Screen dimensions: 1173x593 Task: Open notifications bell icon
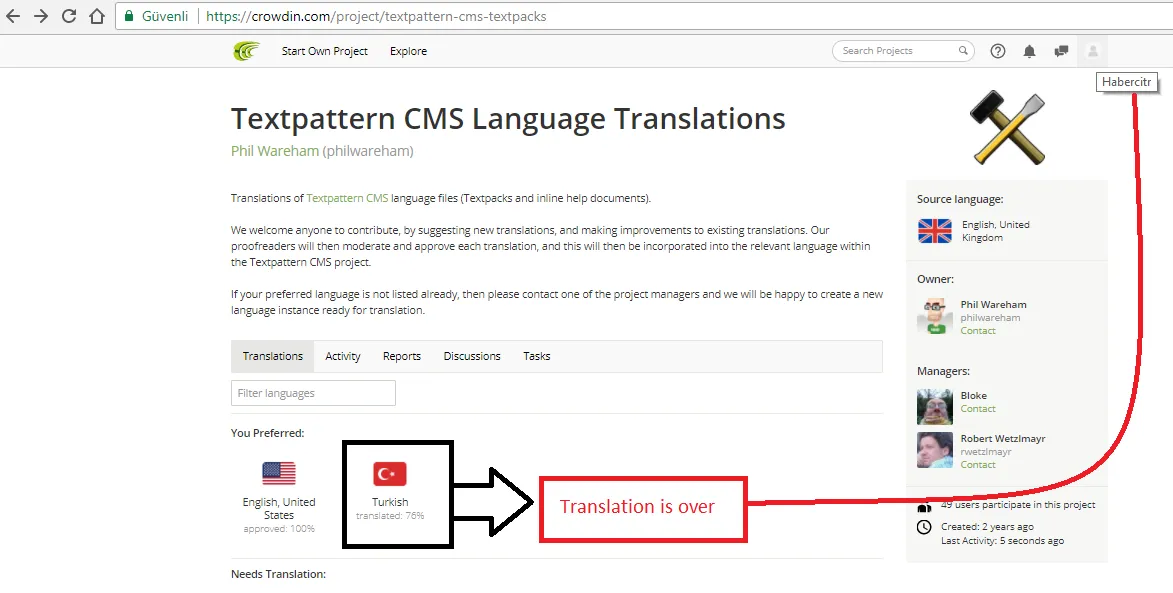[1029, 51]
